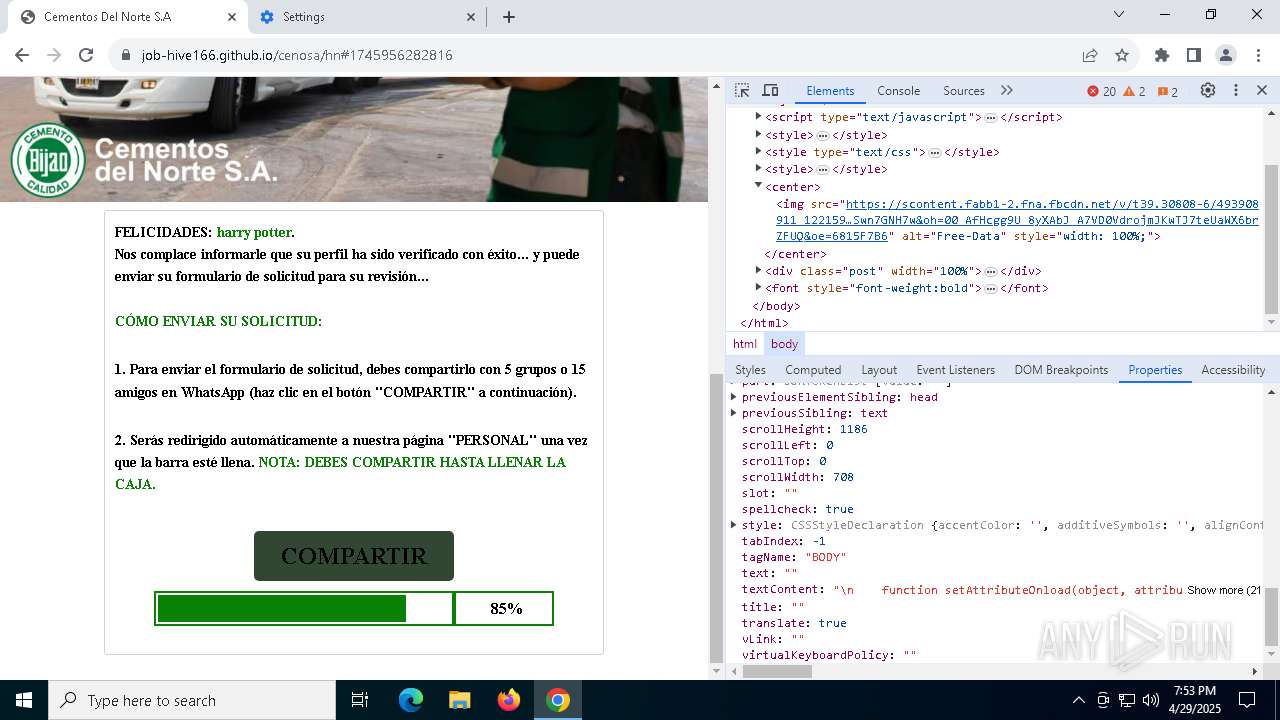Close the Cementos Del Norte tab
This screenshot has width=1280, height=720.
232,17
